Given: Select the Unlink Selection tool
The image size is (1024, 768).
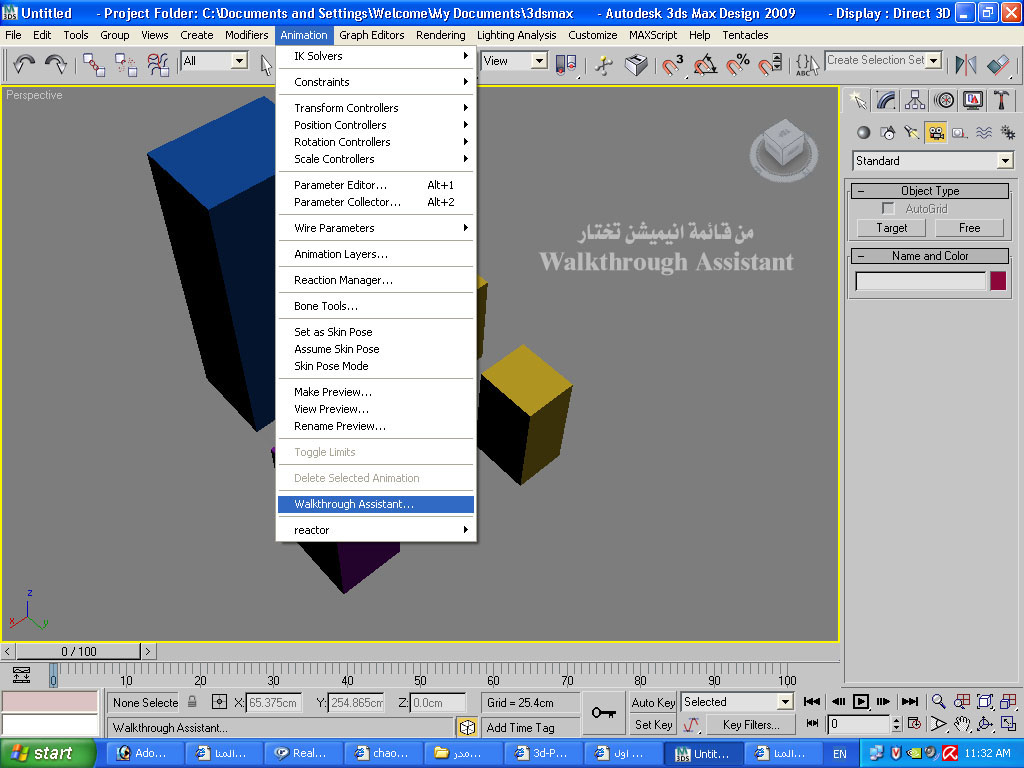Looking at the screenshot, I should [125, 64].
